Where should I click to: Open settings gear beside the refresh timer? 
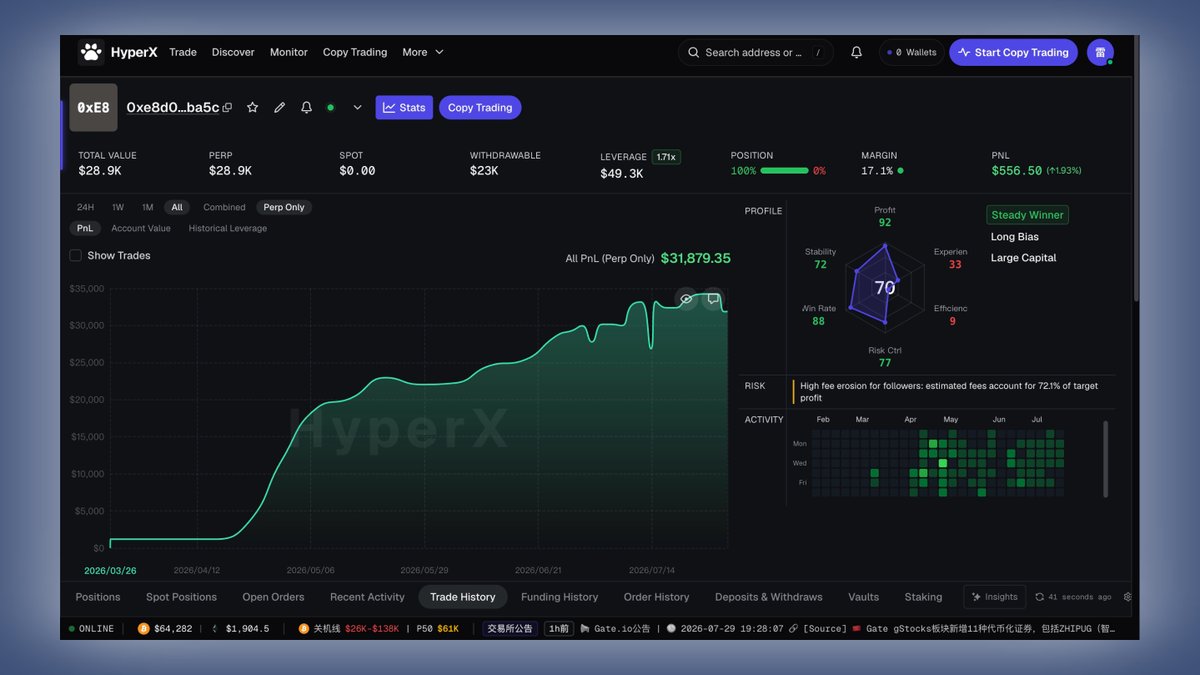point(1128,597)
